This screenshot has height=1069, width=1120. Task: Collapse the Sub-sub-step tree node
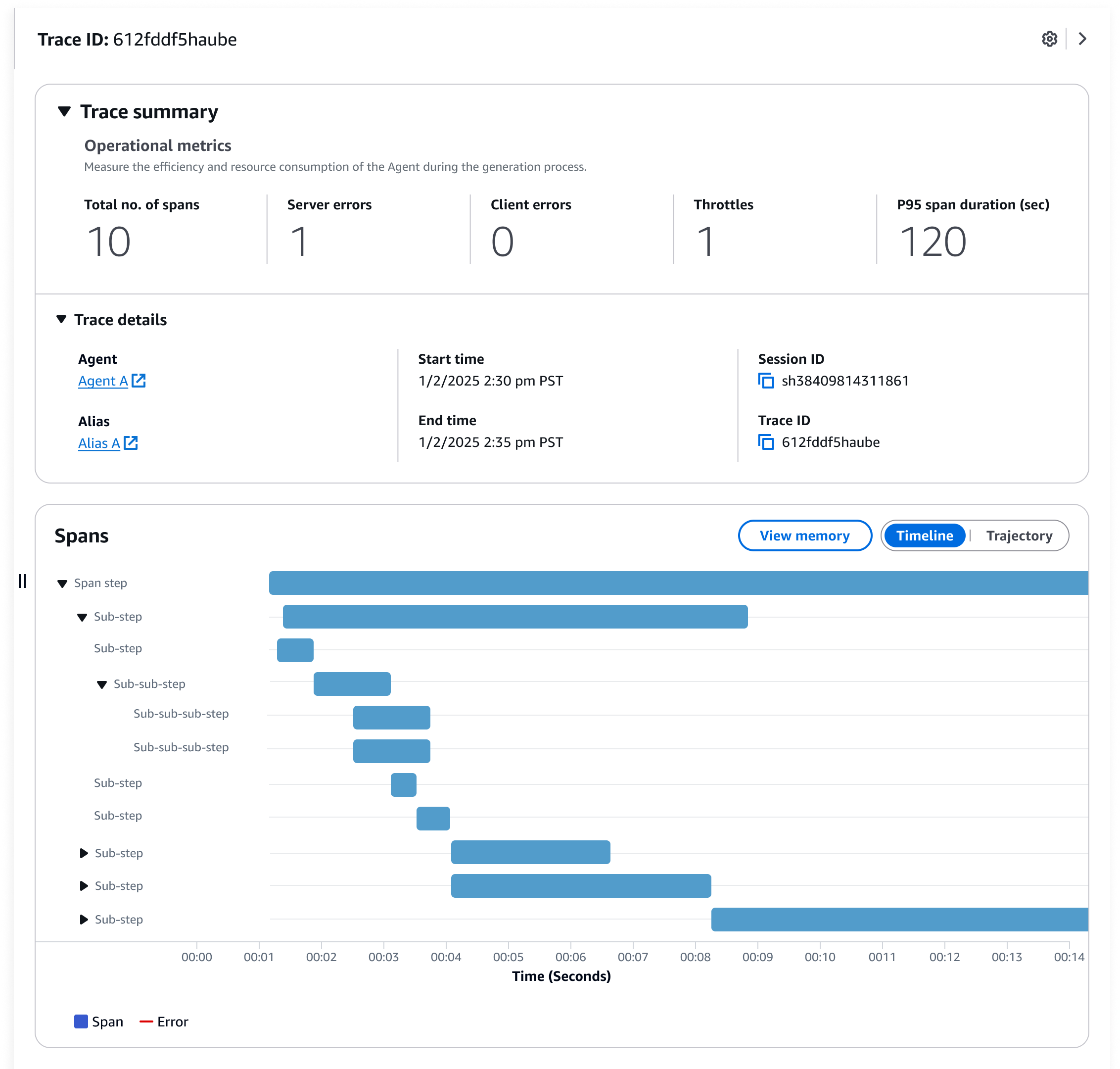102,684
